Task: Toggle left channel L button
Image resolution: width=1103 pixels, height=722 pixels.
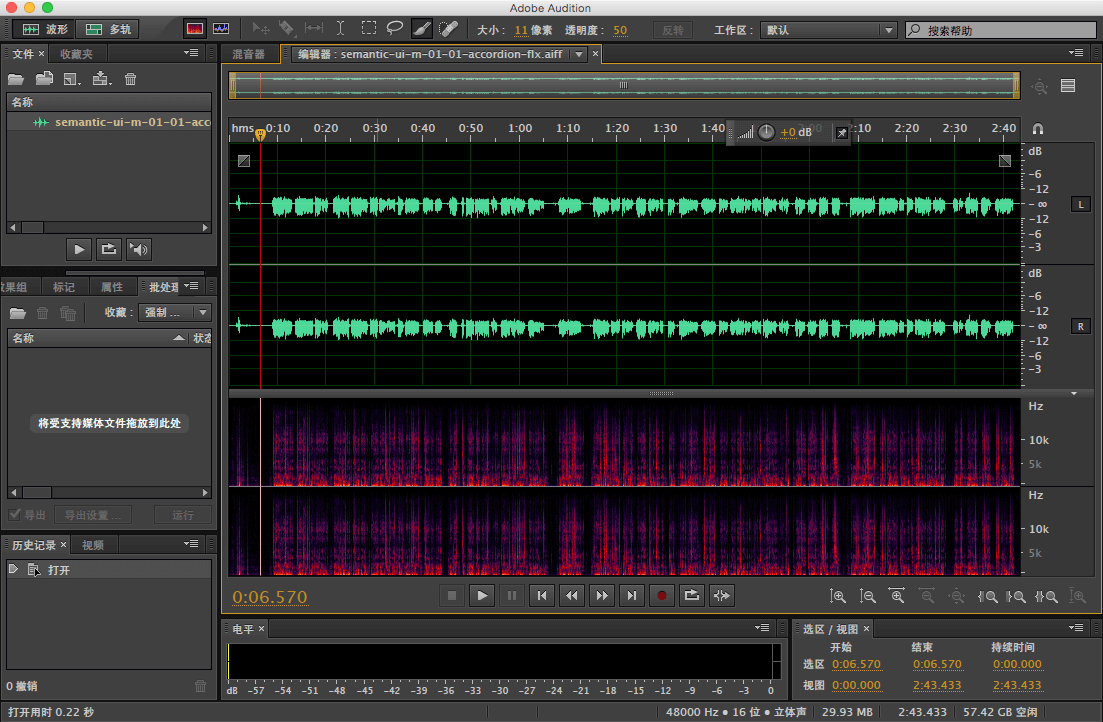Action: point(1080,205)
